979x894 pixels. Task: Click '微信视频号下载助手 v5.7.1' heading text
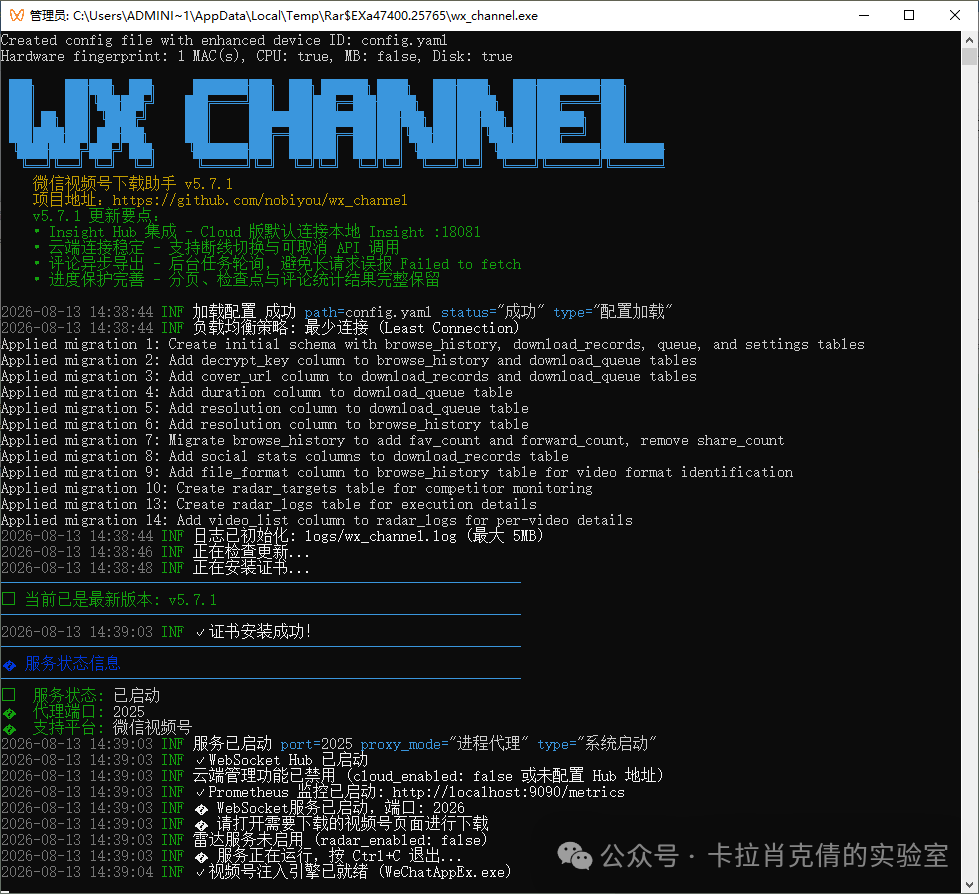(x=132, y=184)
